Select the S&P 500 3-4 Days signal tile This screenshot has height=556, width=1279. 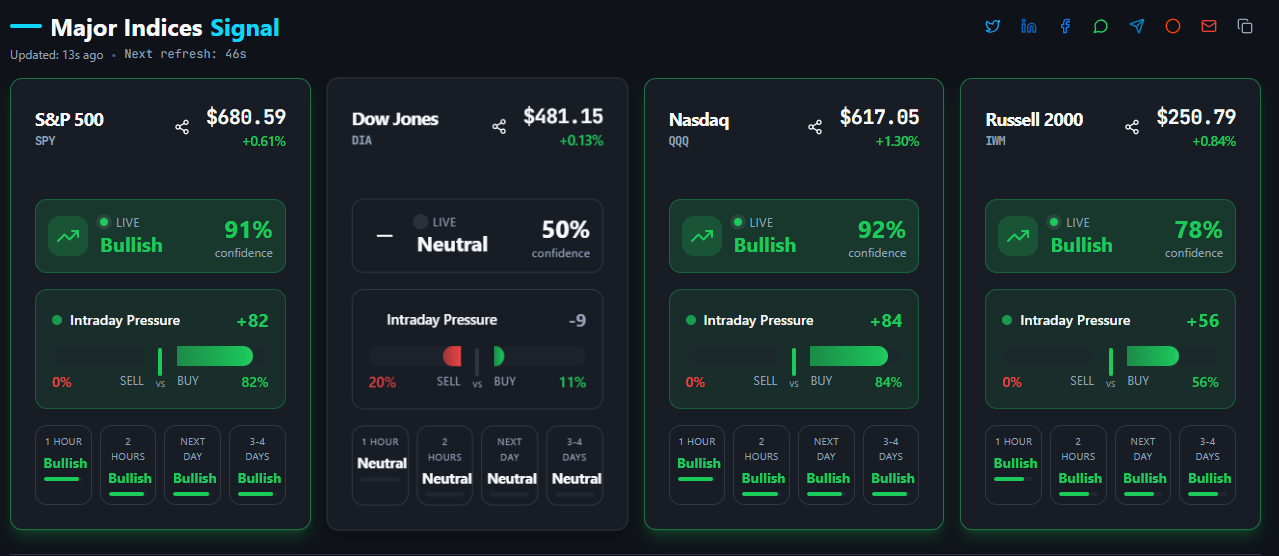pyautogui.click(x=259, y=465)
